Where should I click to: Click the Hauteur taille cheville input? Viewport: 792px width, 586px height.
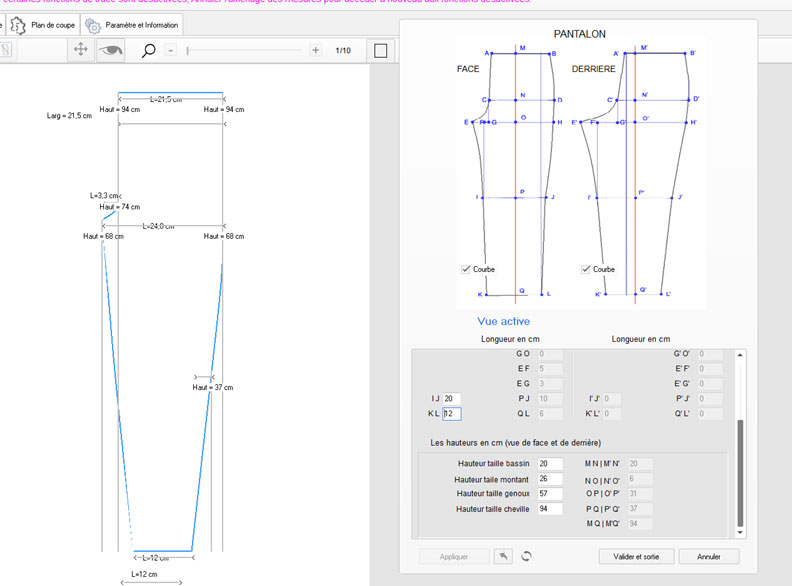(x=550, y=508)
